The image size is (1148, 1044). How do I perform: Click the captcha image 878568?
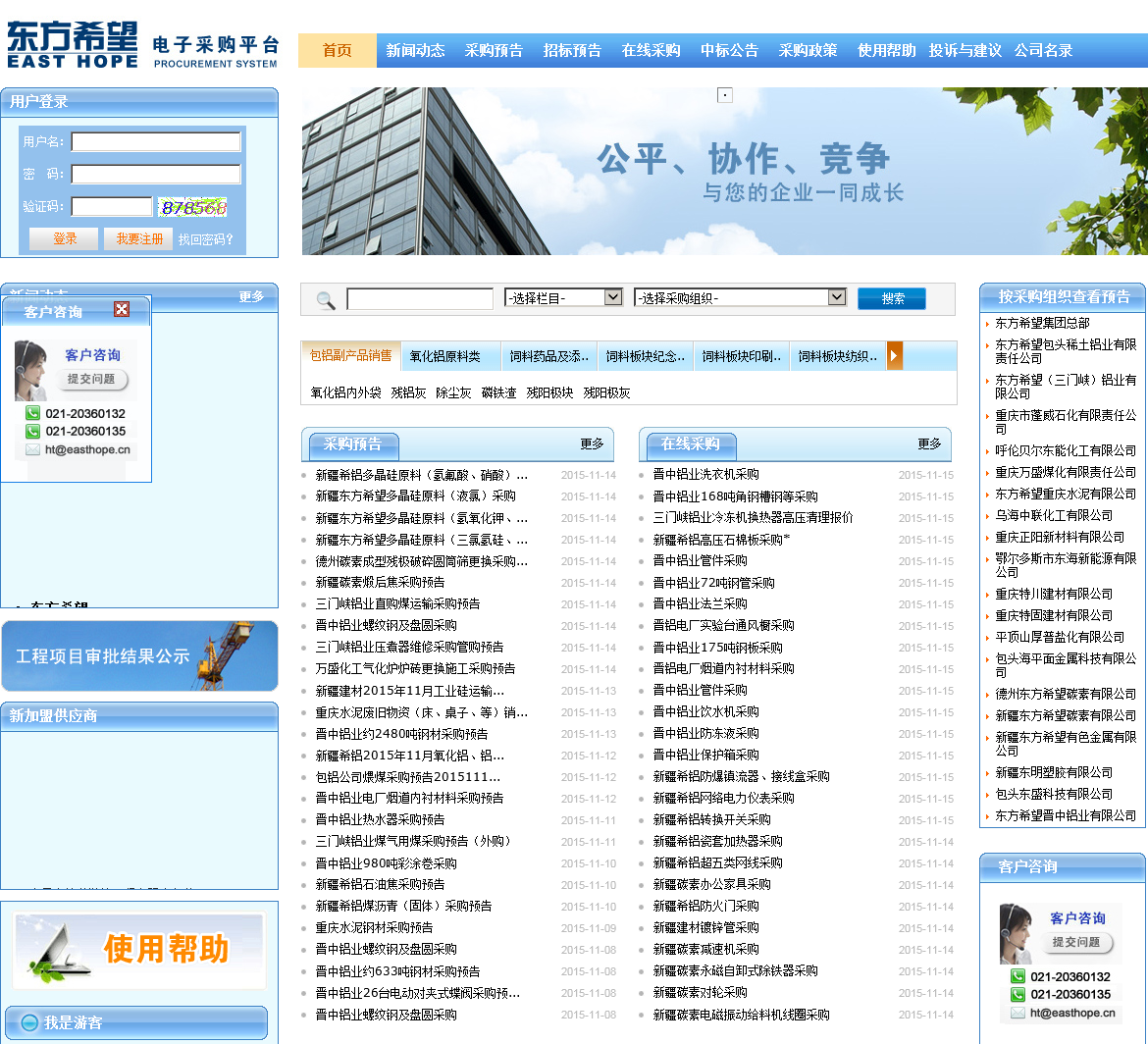(193, 207)
